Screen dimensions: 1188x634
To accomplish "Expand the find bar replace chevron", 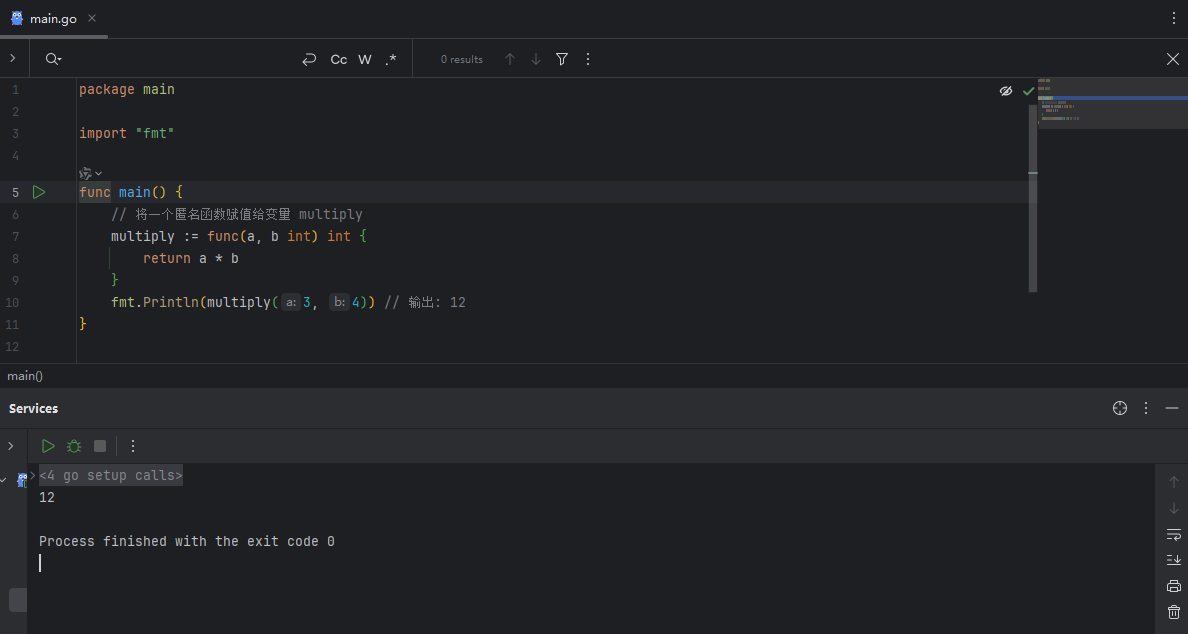I will [12, 59].
